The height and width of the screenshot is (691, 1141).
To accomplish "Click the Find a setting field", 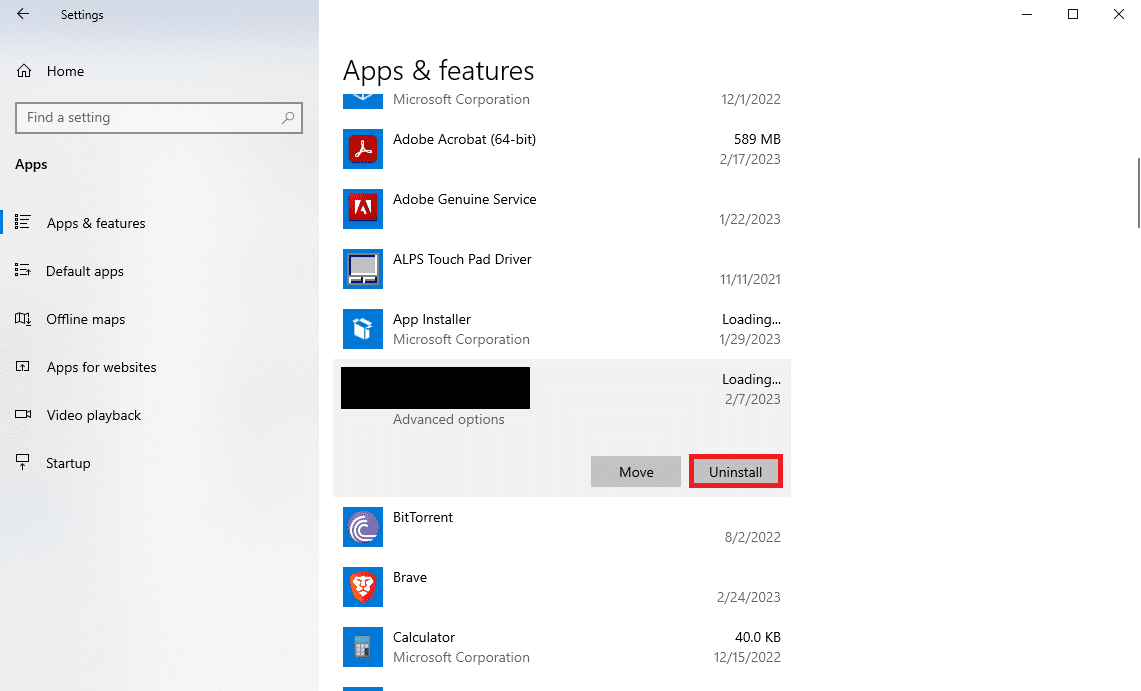I will (150, 118).
